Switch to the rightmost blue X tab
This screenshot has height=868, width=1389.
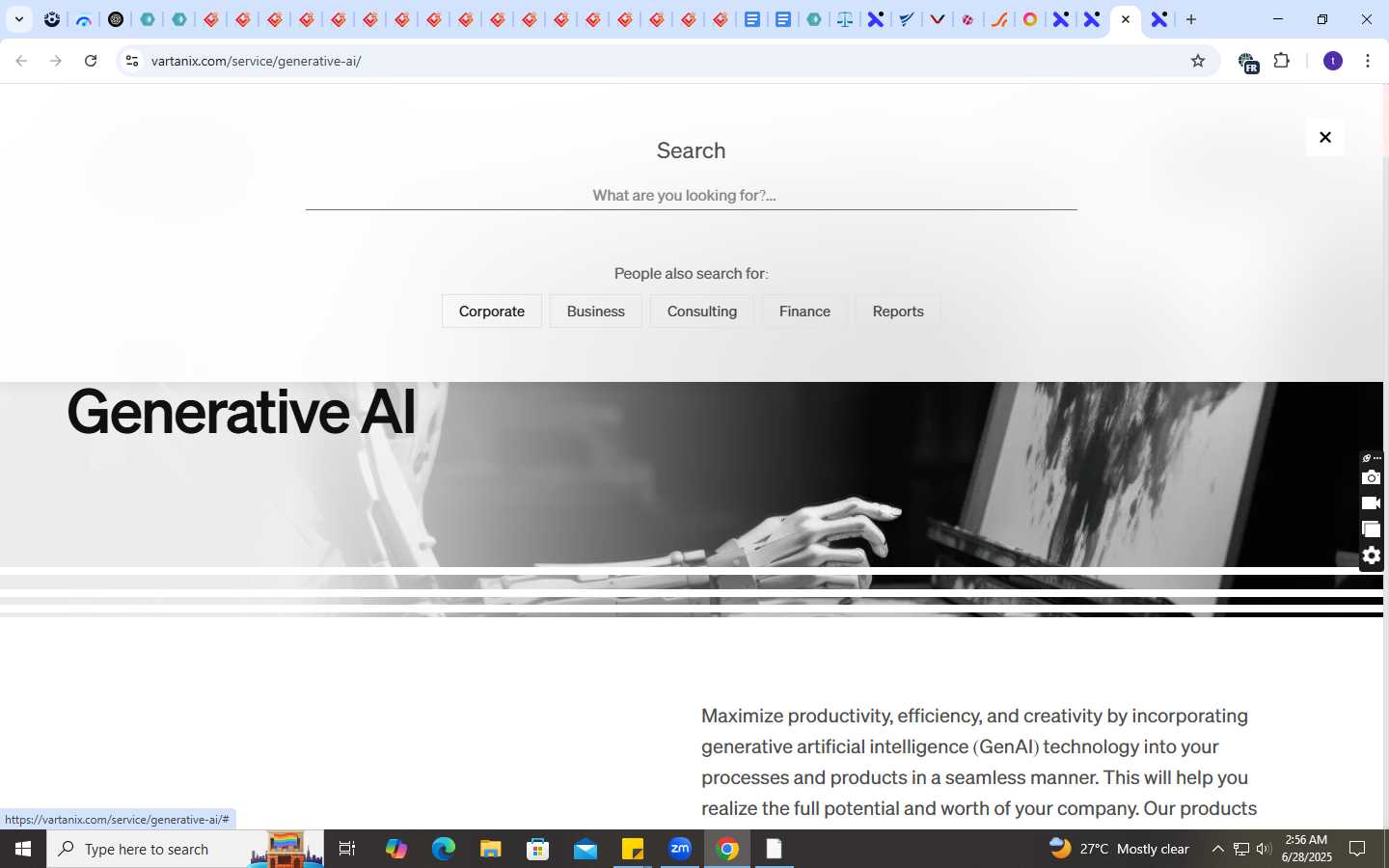pyautogui.click(x=1159, y=19)
